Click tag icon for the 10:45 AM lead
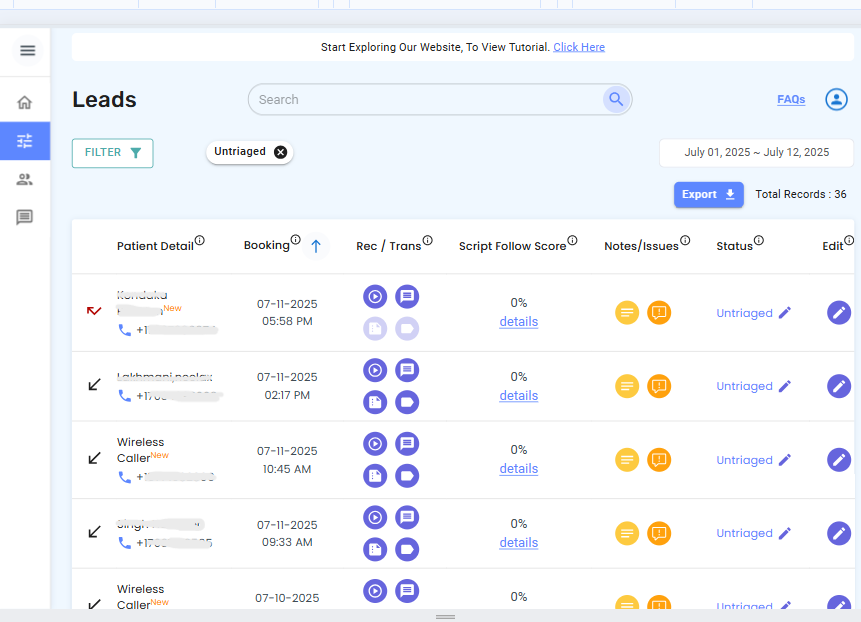The height and width of the screenshot is (622, 861). coord(407,476)
